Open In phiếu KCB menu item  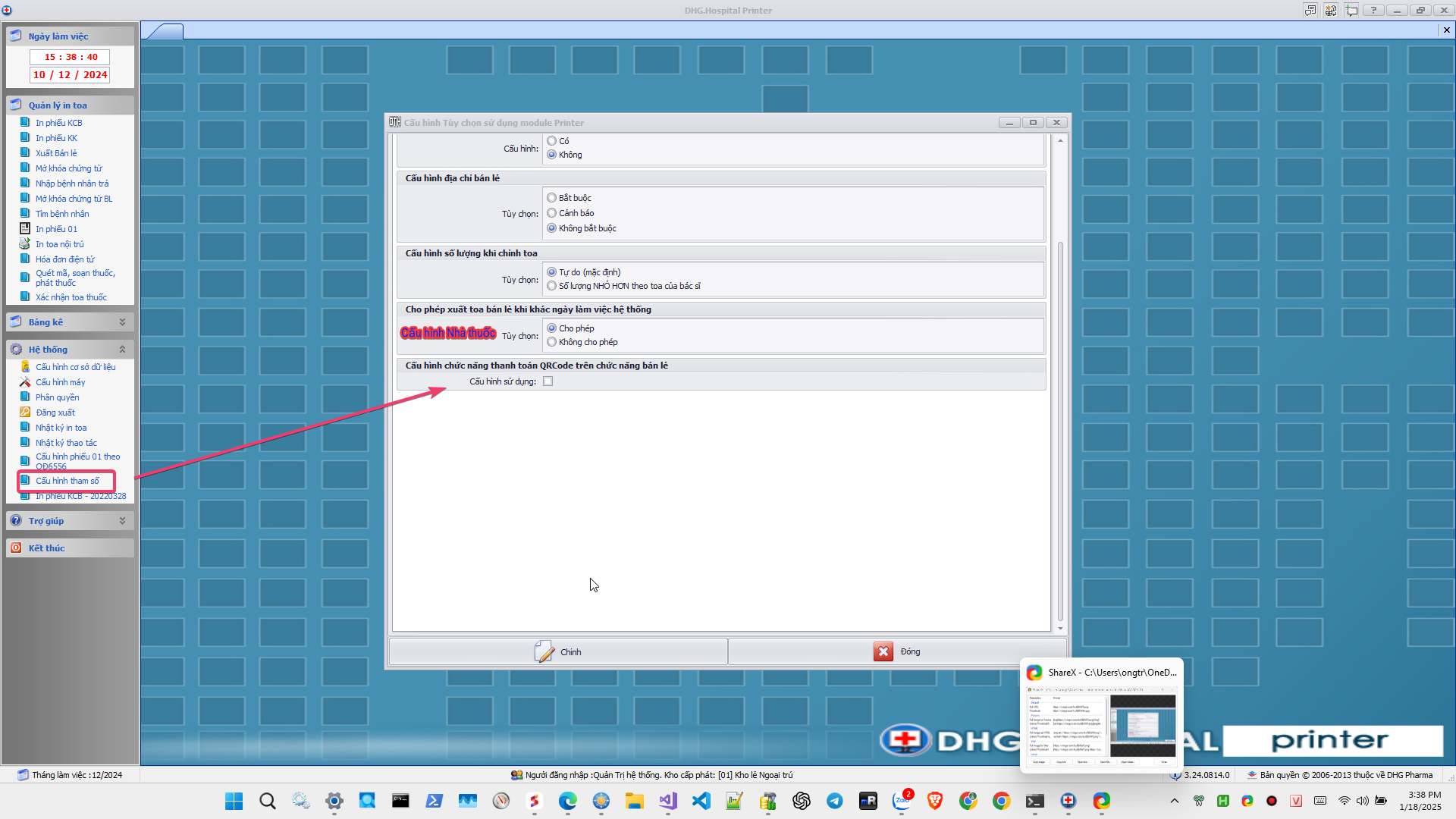(x=58, y=123)
